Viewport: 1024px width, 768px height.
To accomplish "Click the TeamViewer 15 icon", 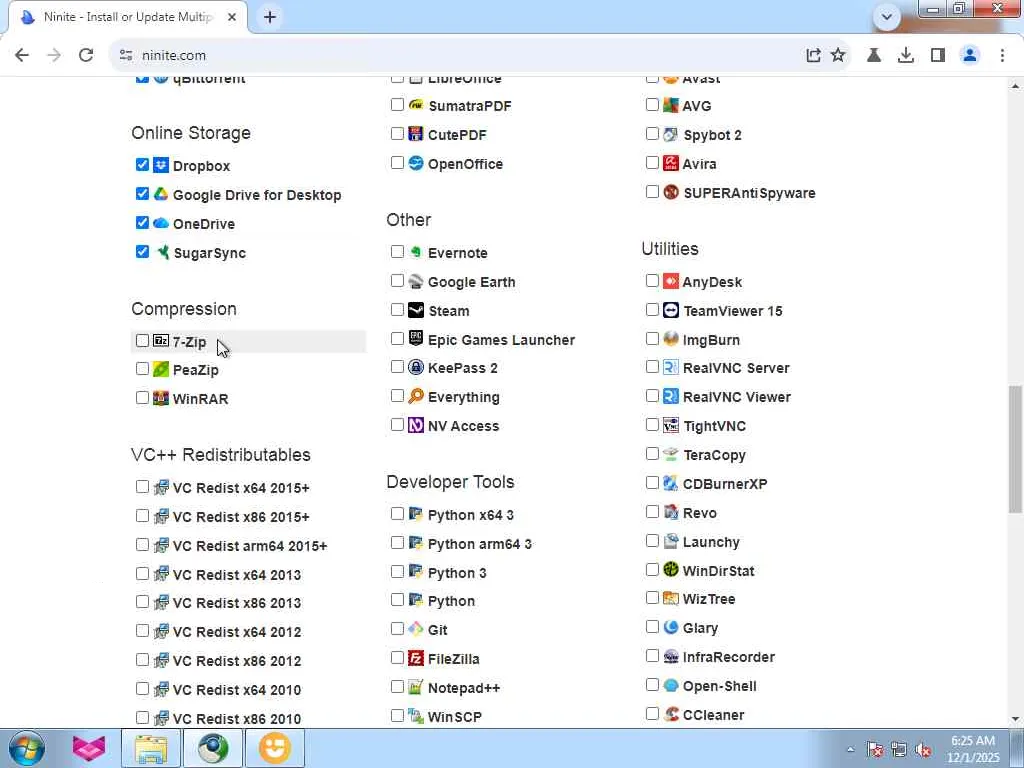I will point(671,310).
